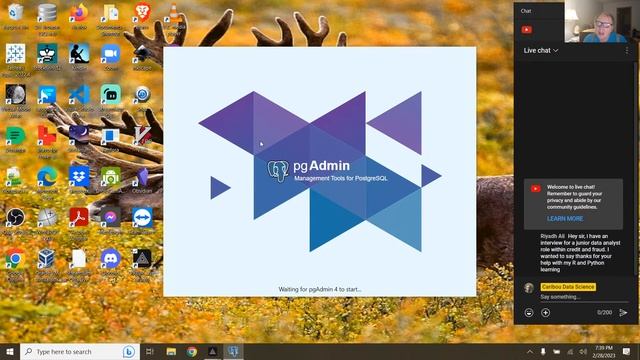Open the Streamlabs teal desktop icon

point(111,95)
